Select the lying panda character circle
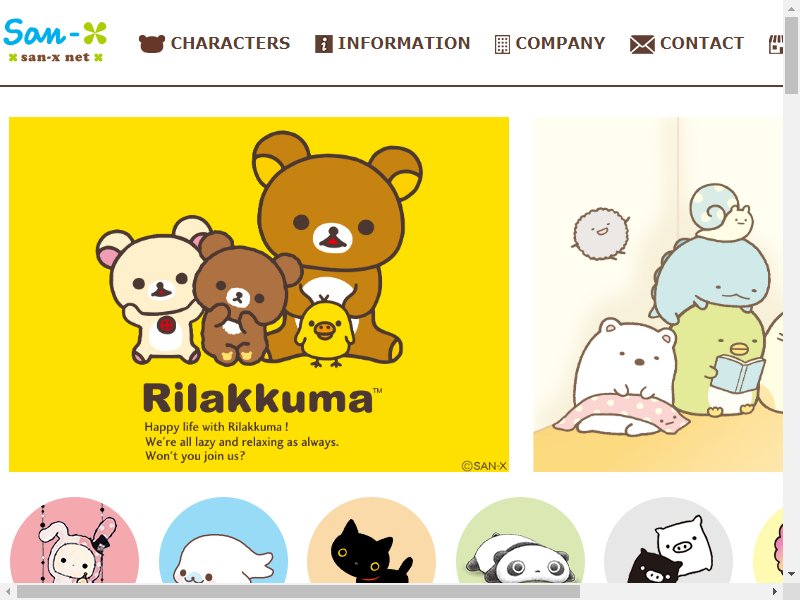The image size is (800, 600). [x=520, y=540]
